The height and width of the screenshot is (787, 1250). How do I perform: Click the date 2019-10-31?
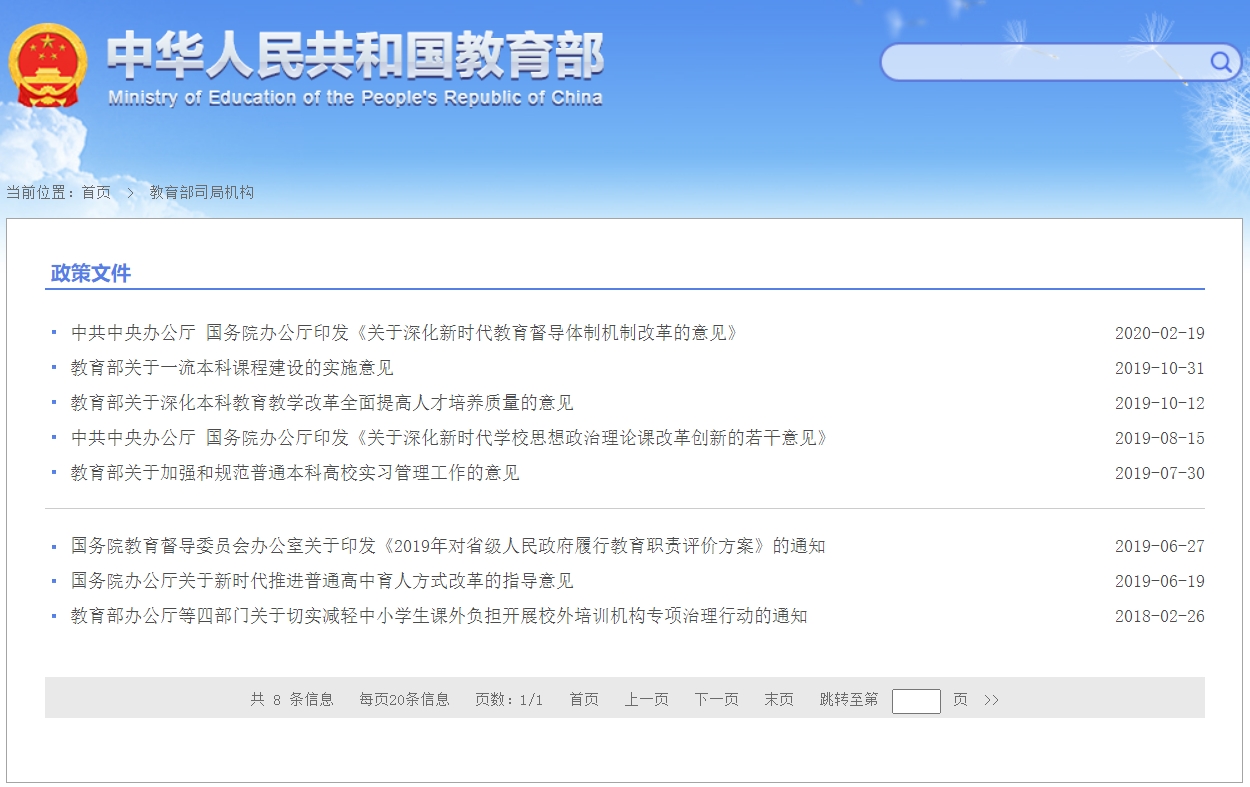1160,369
